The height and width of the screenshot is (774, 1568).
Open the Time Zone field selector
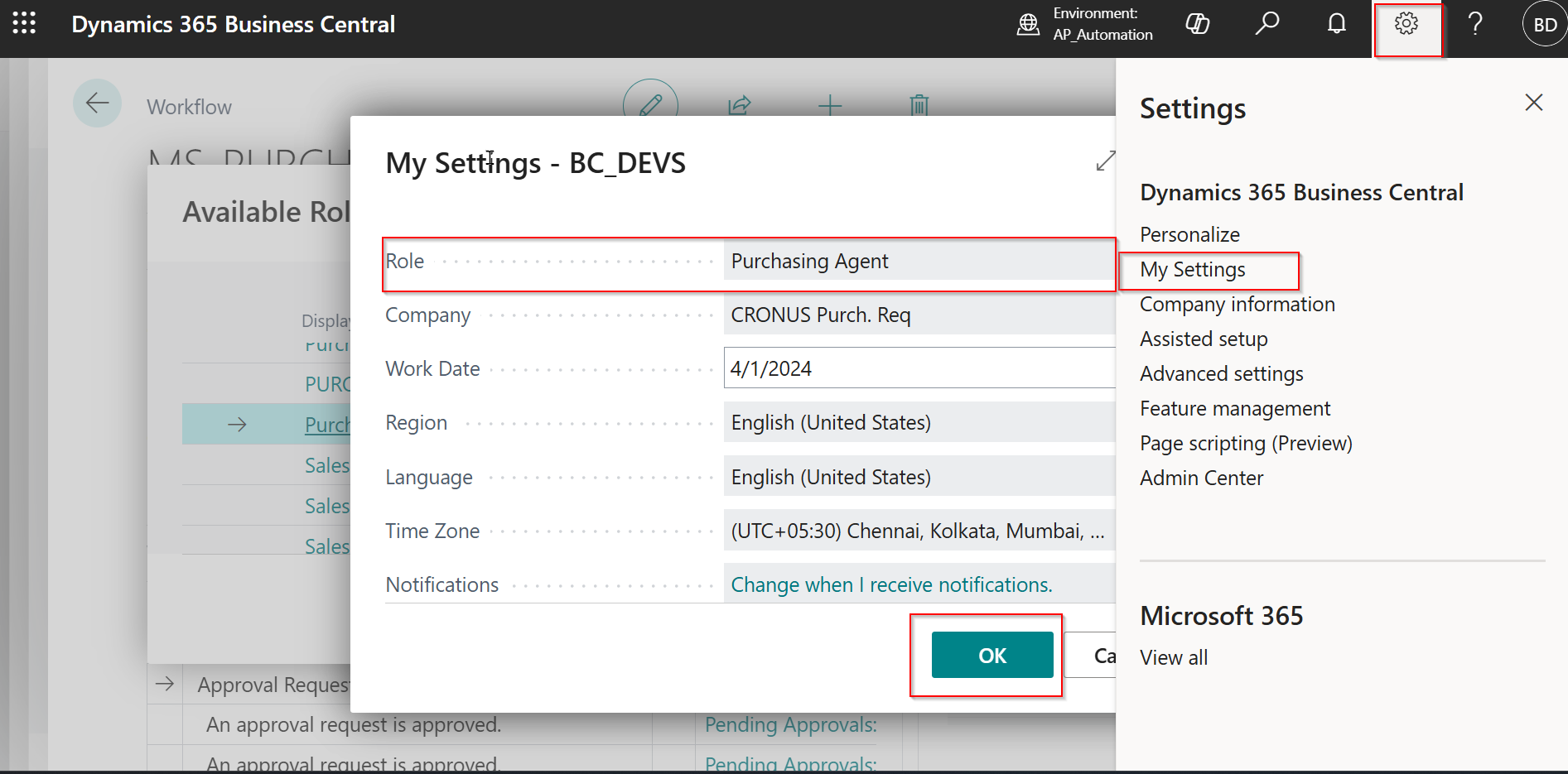tap(918, 531)
